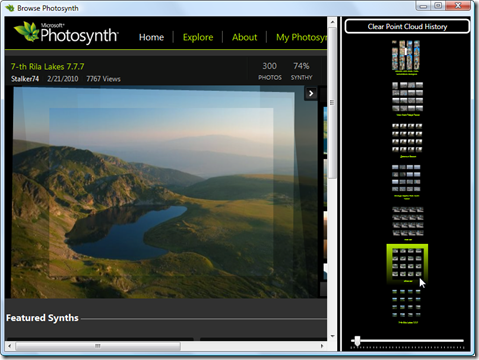Select the second history thumbnail grid
Screen dimensions: 479x360
(407, 99)
